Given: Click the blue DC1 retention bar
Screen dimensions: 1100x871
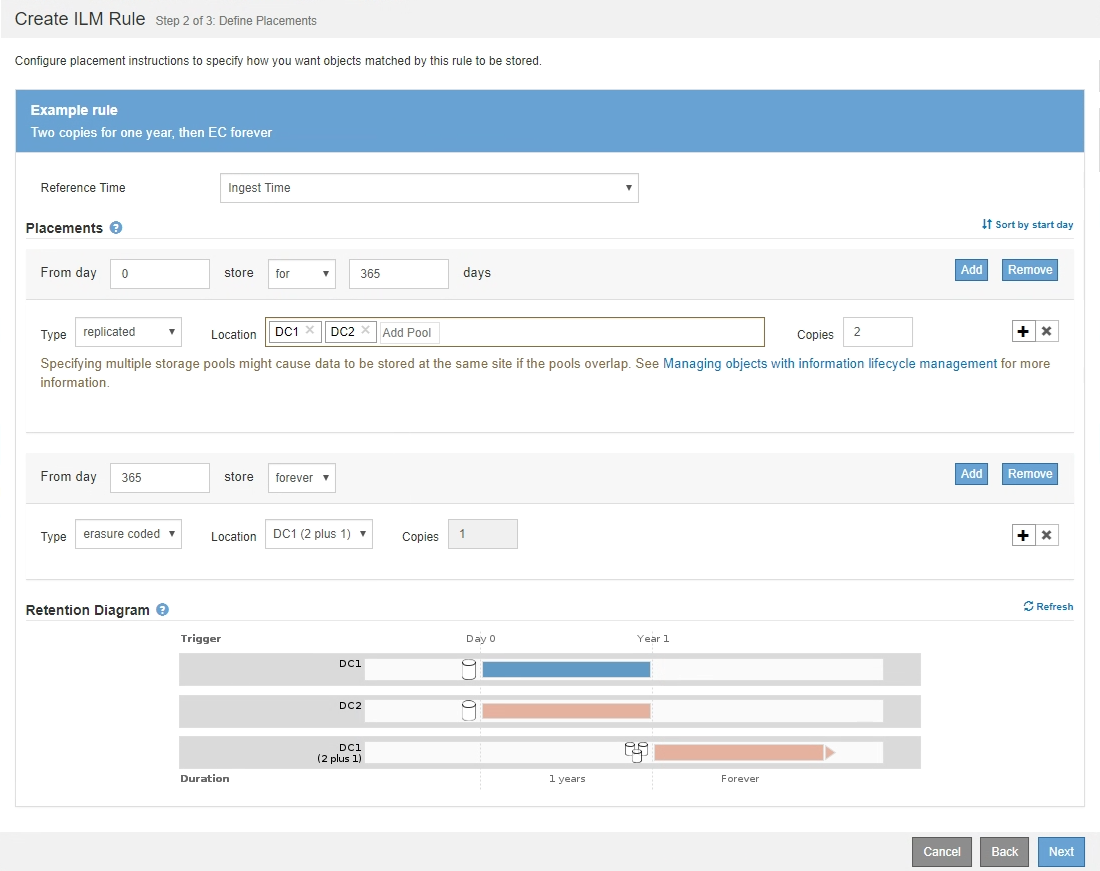Looking at the screenshot, I should coord(566,669).
